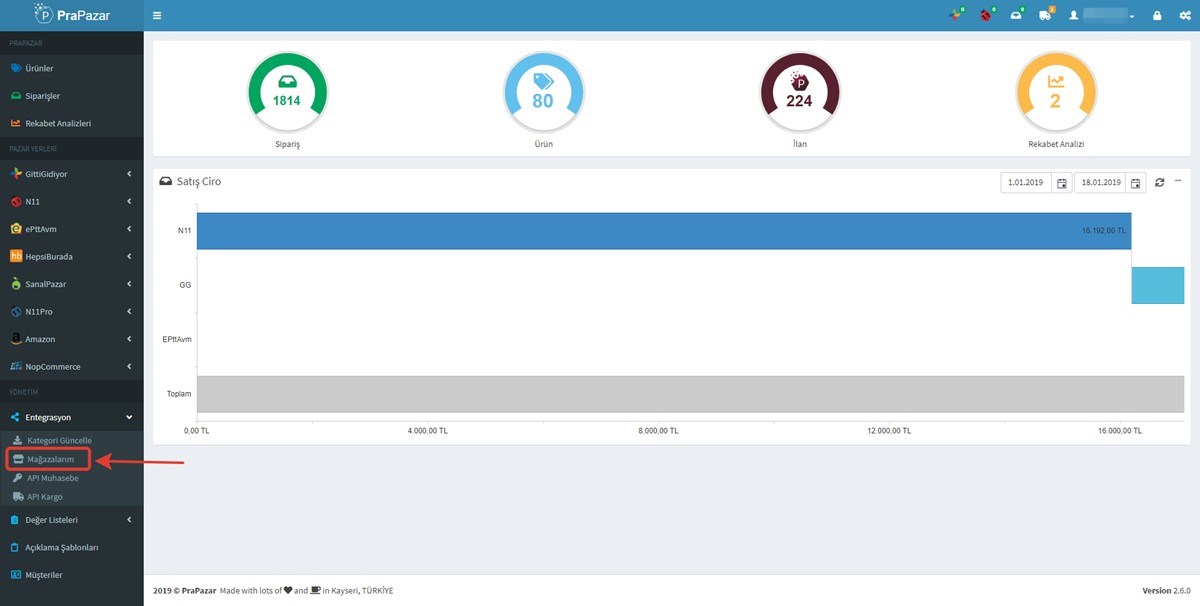Click the light blue GG bar
The image size is (1200, 606).
coord(1157,285)
